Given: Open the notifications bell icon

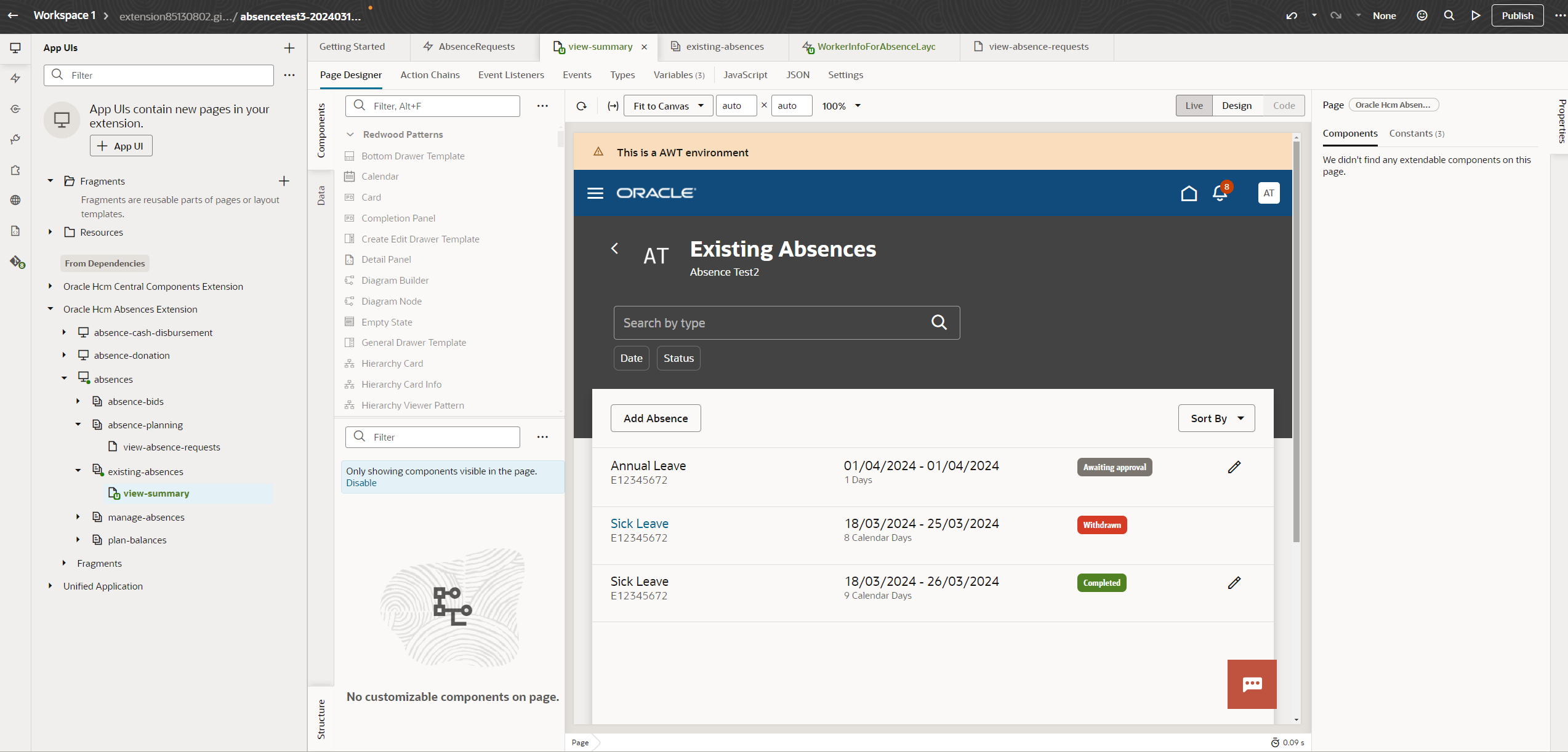Looking at the screenshot, I should [1220, 193].
